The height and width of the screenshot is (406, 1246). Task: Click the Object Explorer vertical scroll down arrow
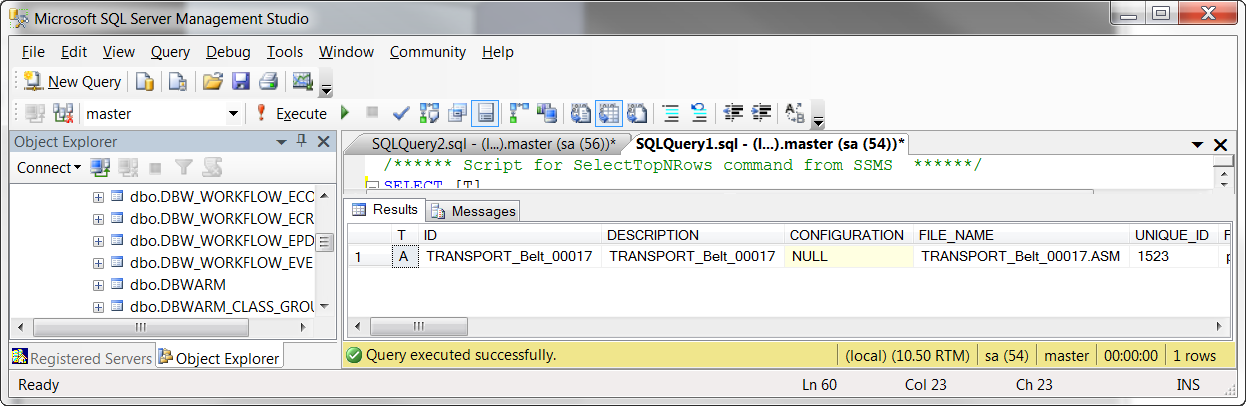323,307
